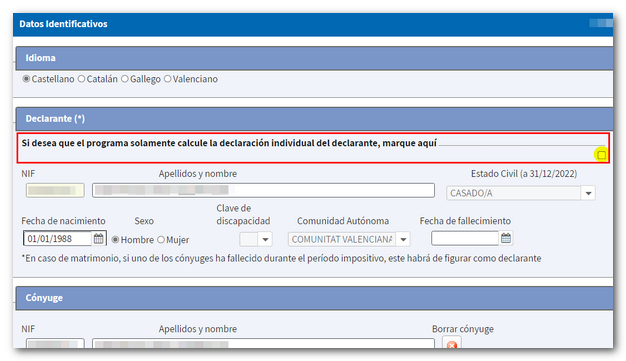Click the Fecha de nacimiento date field
This screenshot has width=626, height=361.
(x=58, y=239)
